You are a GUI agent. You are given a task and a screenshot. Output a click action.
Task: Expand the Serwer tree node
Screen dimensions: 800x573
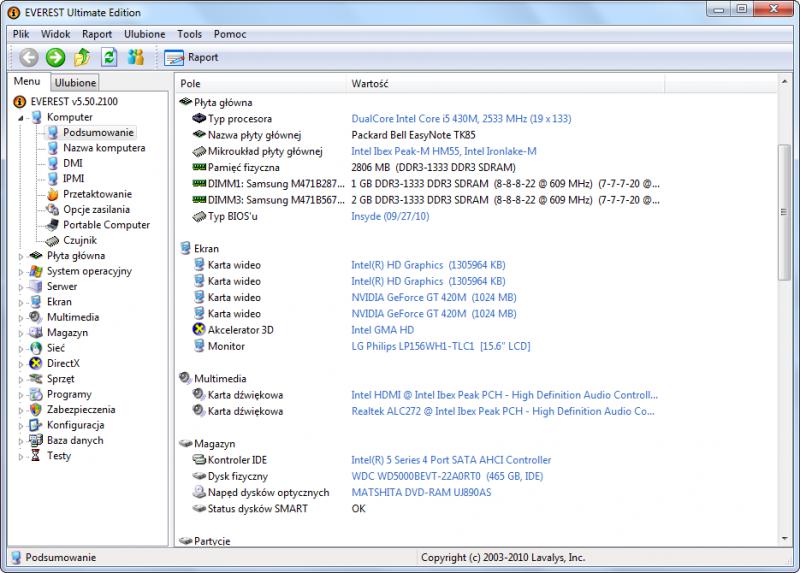pyautogui.click(x=21, y=287)
